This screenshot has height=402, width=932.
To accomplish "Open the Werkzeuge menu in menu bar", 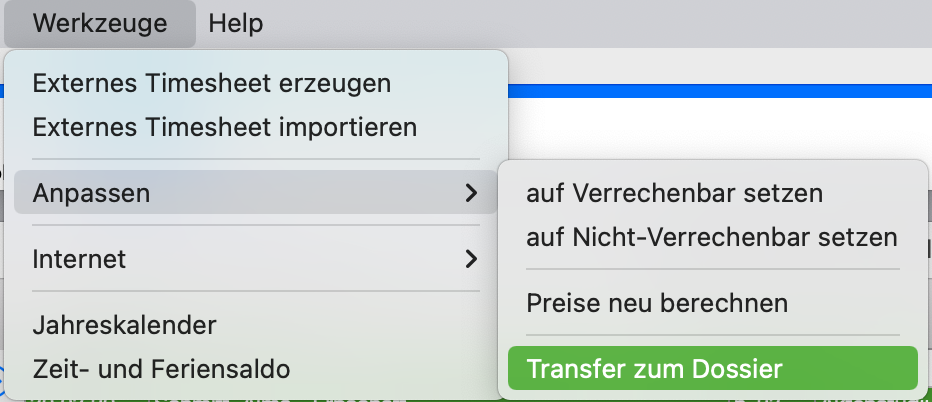I will click(100, 24).
